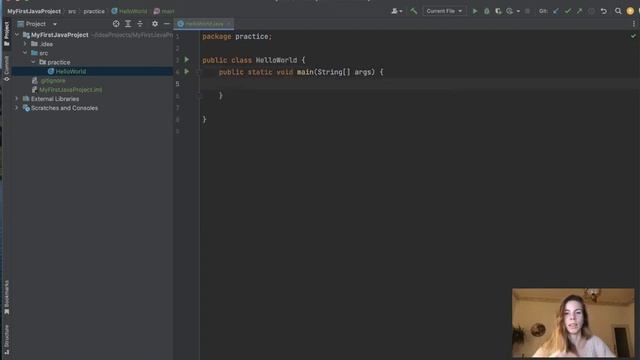This screenshot has height=360, width=640.
Task: Expand Scratches and Consoles
Action: (17, 108)
